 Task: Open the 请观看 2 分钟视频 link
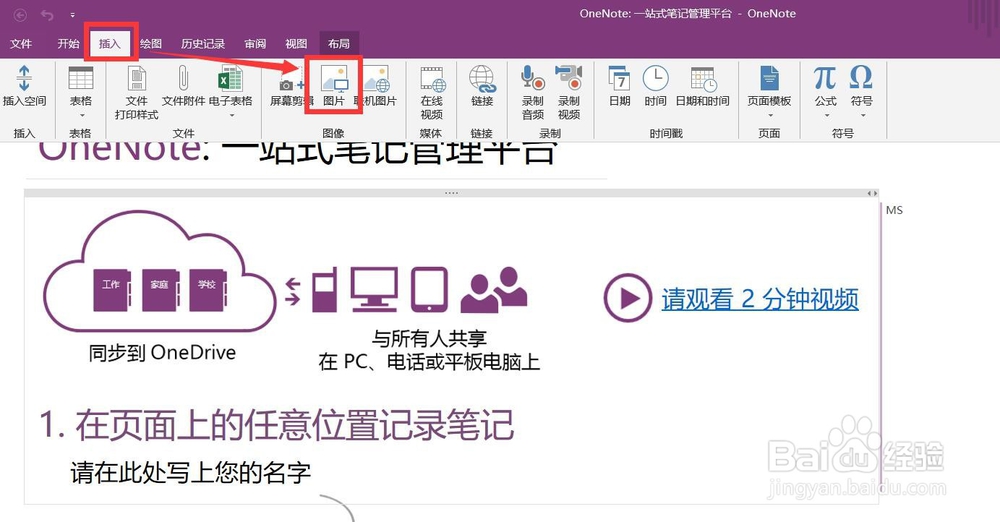(760, 299)
